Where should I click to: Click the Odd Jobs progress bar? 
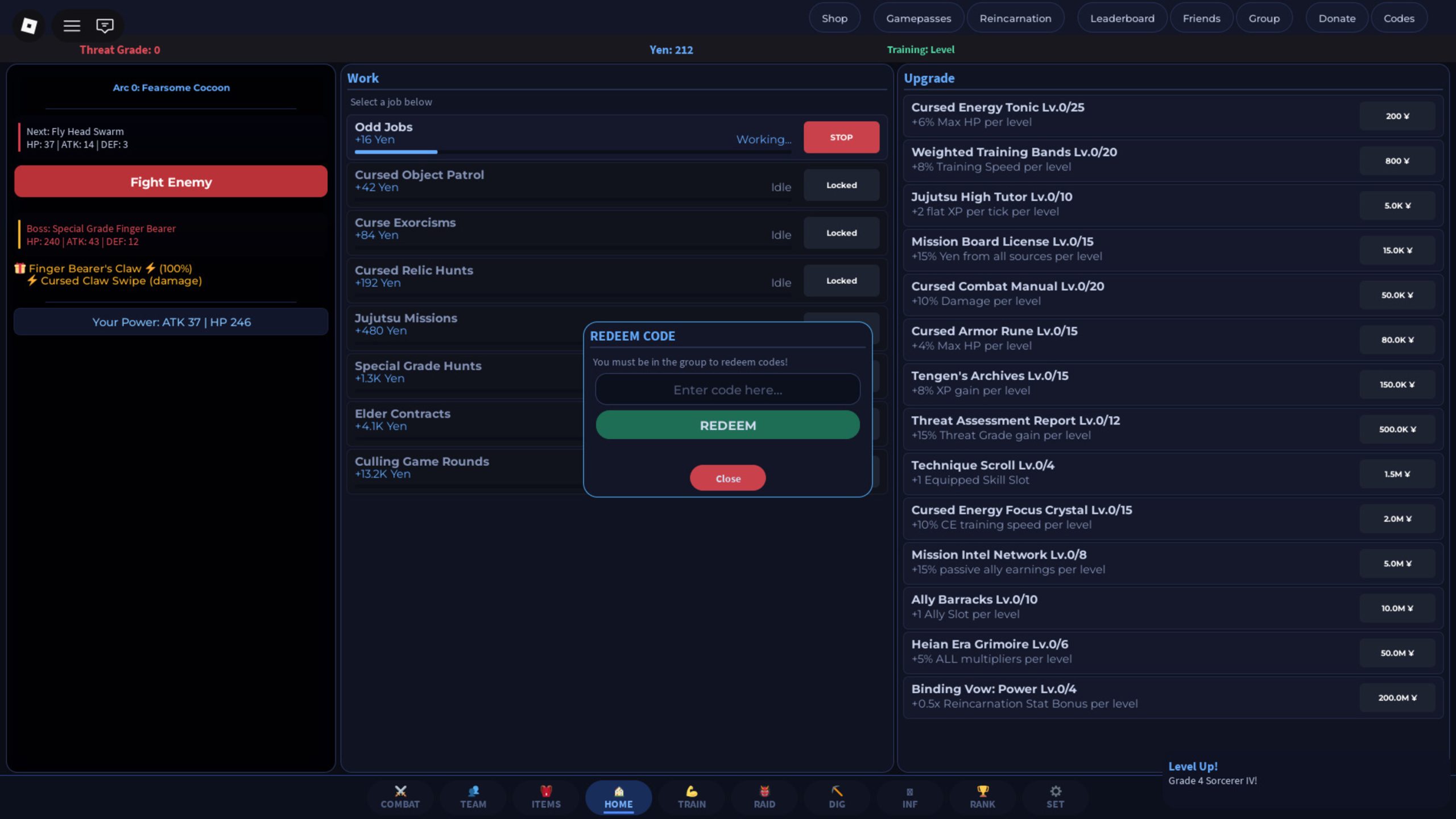572,152
